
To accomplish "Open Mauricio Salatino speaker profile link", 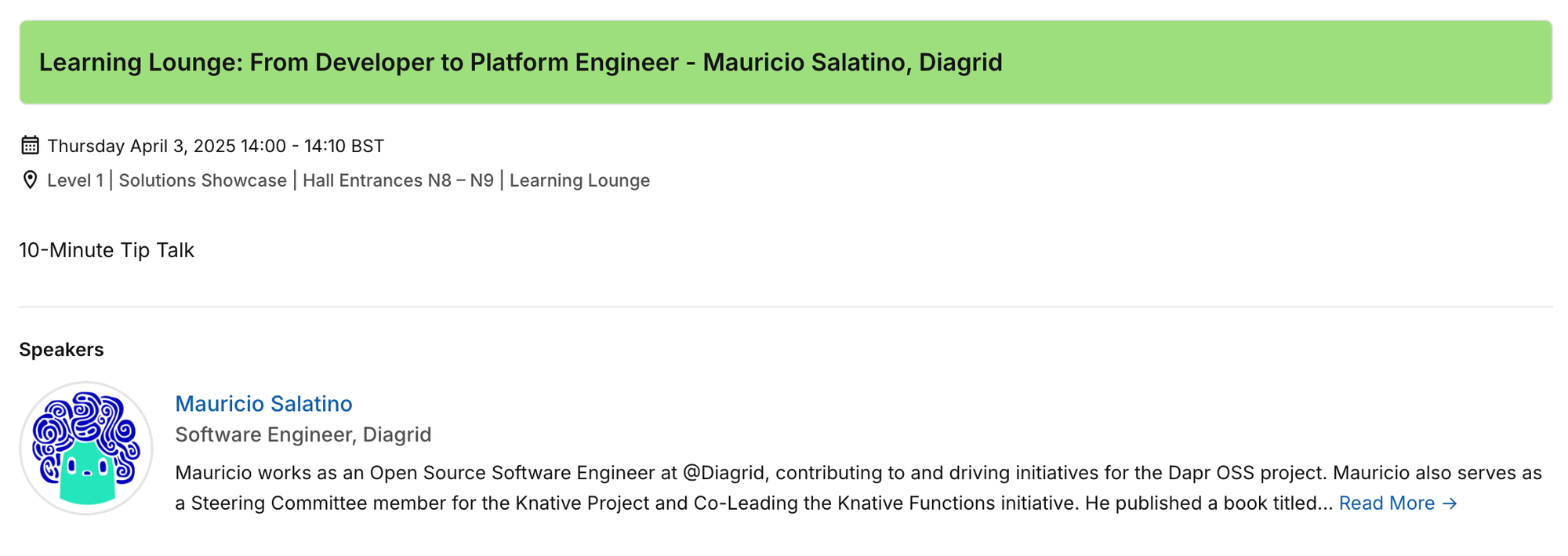I will (x=263, y=404).
